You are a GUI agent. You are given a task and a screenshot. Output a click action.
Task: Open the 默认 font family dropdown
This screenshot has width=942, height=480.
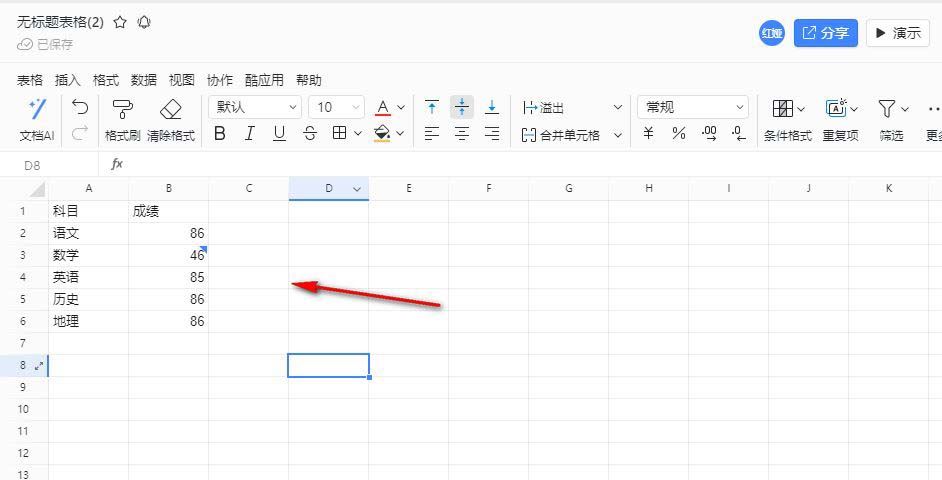(x=255, y=107)
